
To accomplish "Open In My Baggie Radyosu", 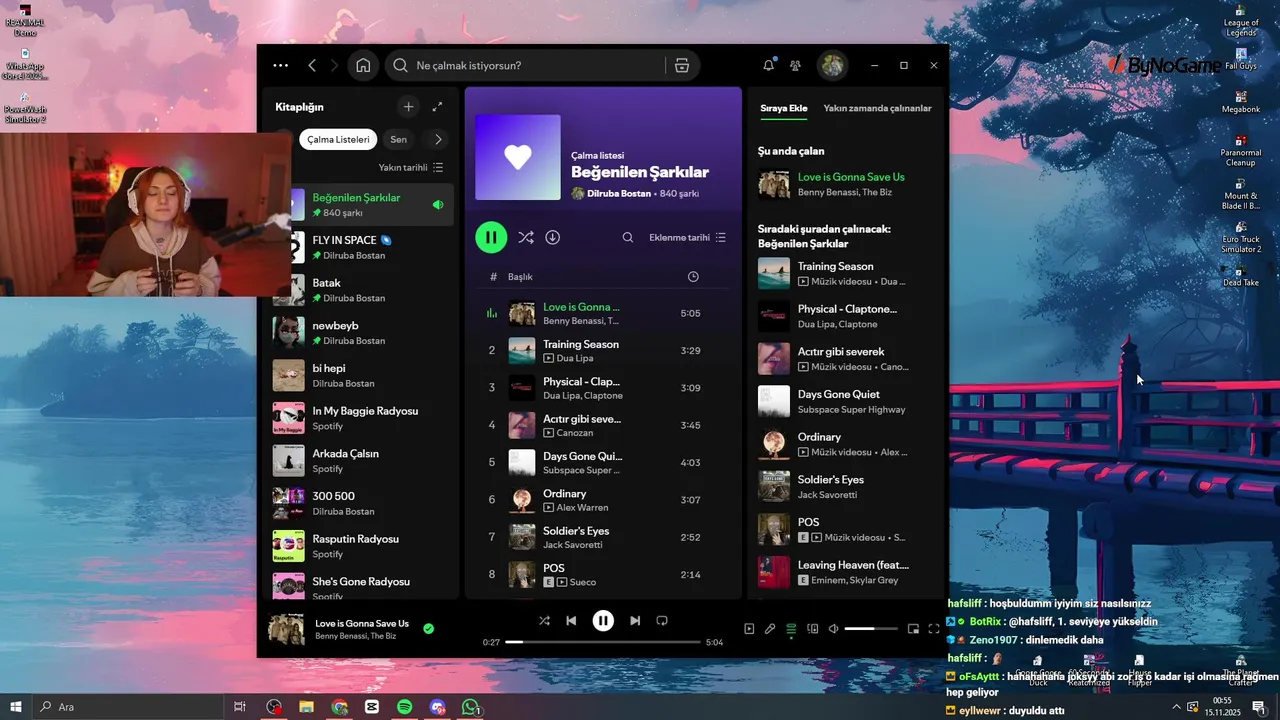I will pyautogui.click(x=361, y=418).
